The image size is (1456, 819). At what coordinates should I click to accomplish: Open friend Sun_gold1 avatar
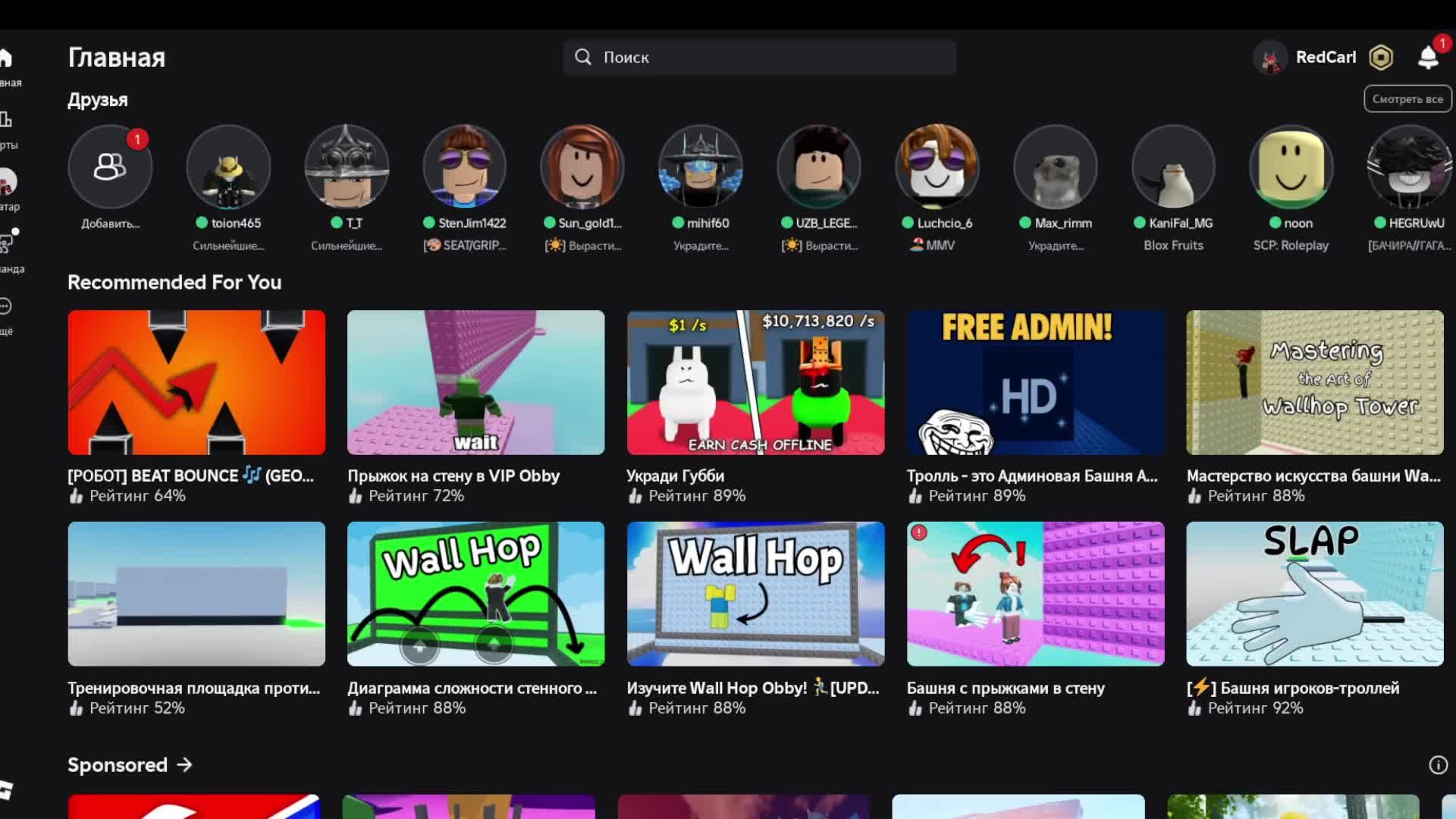582,167
